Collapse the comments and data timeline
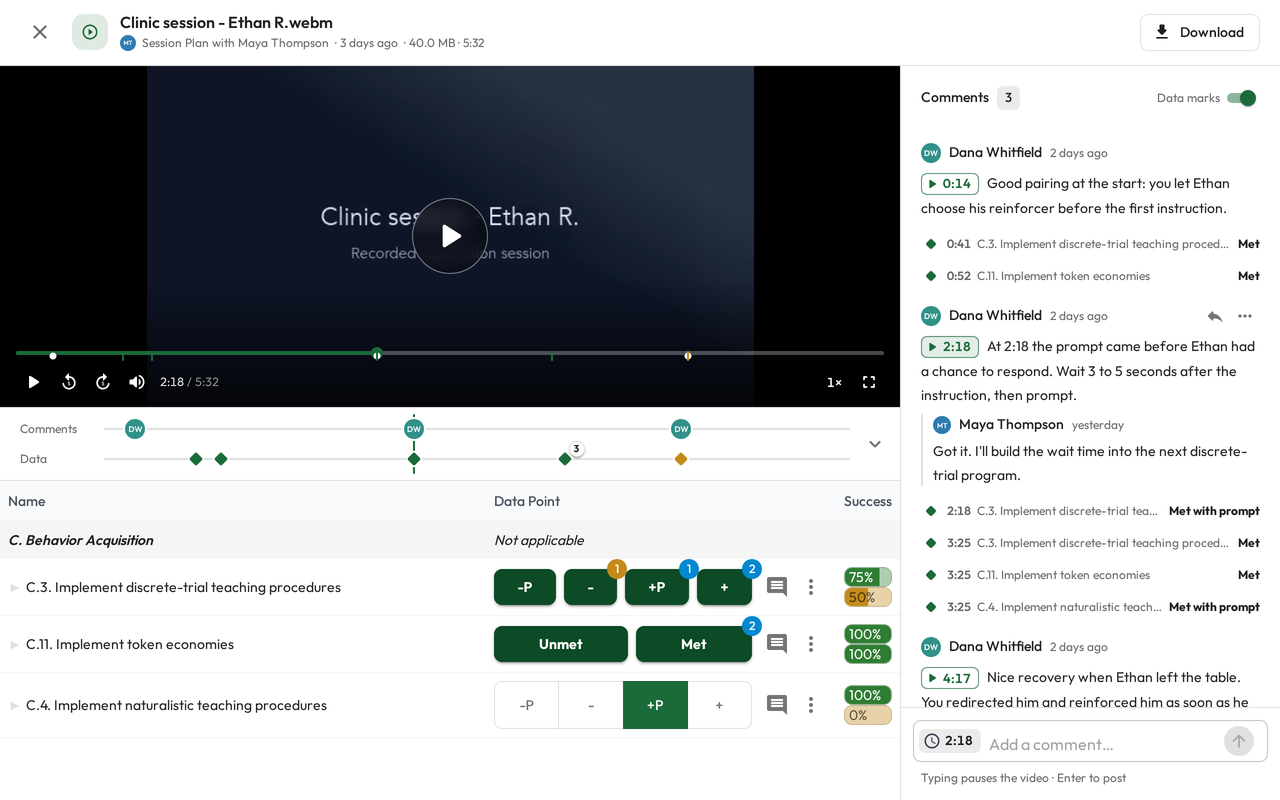The width and height of the screenshot is (1280, 800). point(875,444)
